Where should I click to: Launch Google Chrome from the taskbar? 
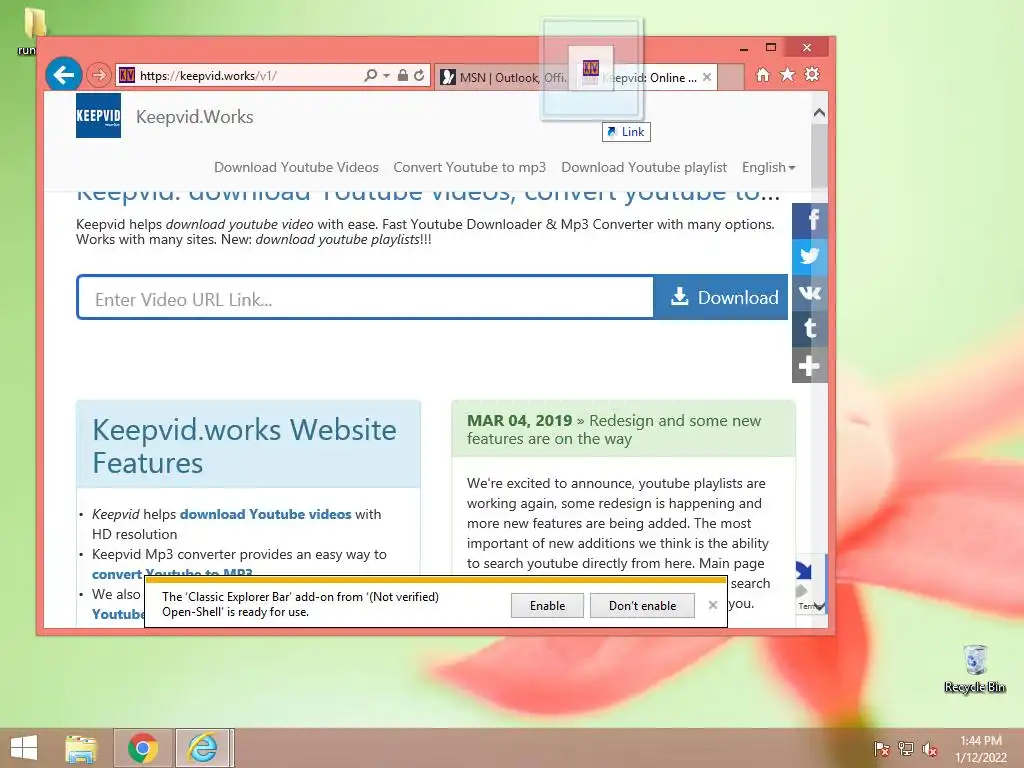tap(143, 748)
